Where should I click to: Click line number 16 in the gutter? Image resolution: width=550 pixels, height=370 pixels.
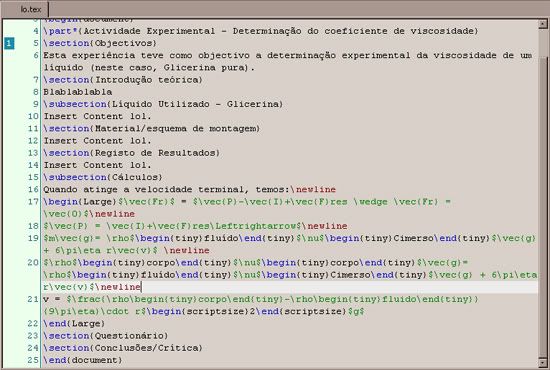pos(33,190)
